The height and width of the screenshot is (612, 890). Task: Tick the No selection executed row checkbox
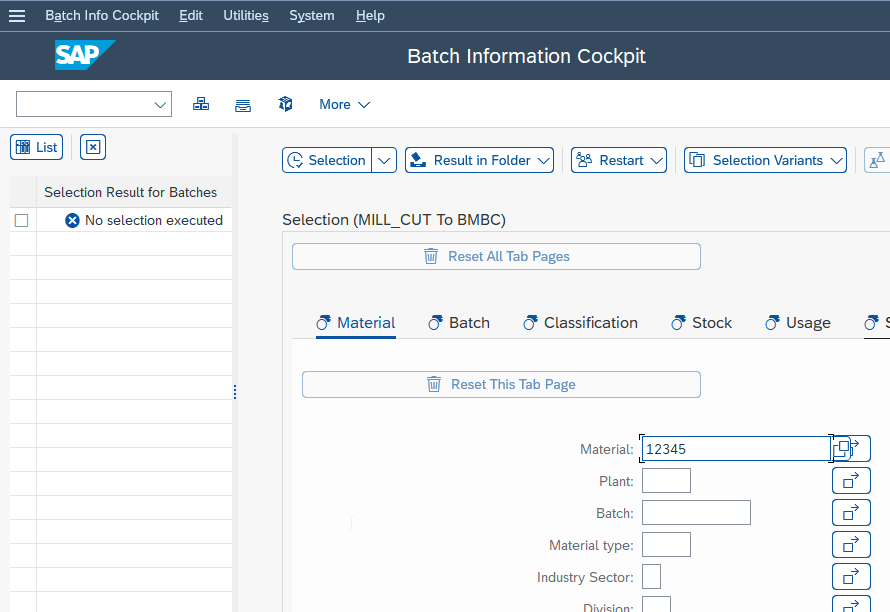(22, 220)
